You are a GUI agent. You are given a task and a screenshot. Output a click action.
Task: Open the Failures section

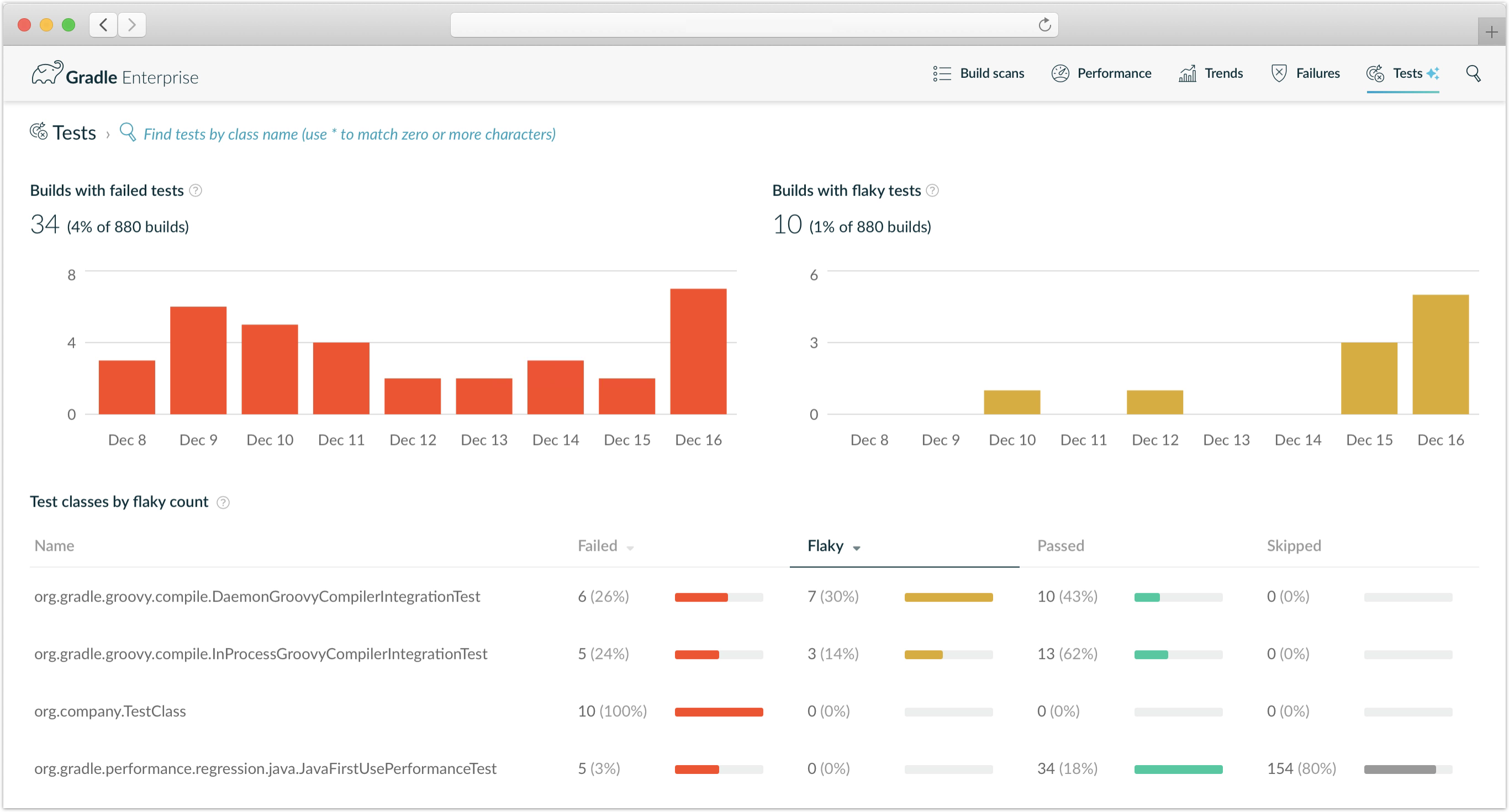[x=1306, y=74]
